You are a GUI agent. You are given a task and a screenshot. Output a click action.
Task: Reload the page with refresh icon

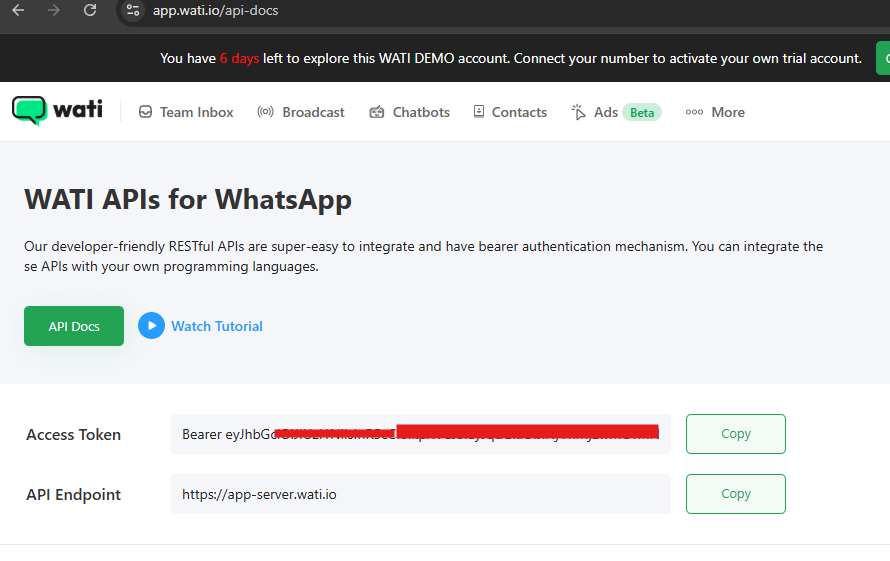(90, 10)
